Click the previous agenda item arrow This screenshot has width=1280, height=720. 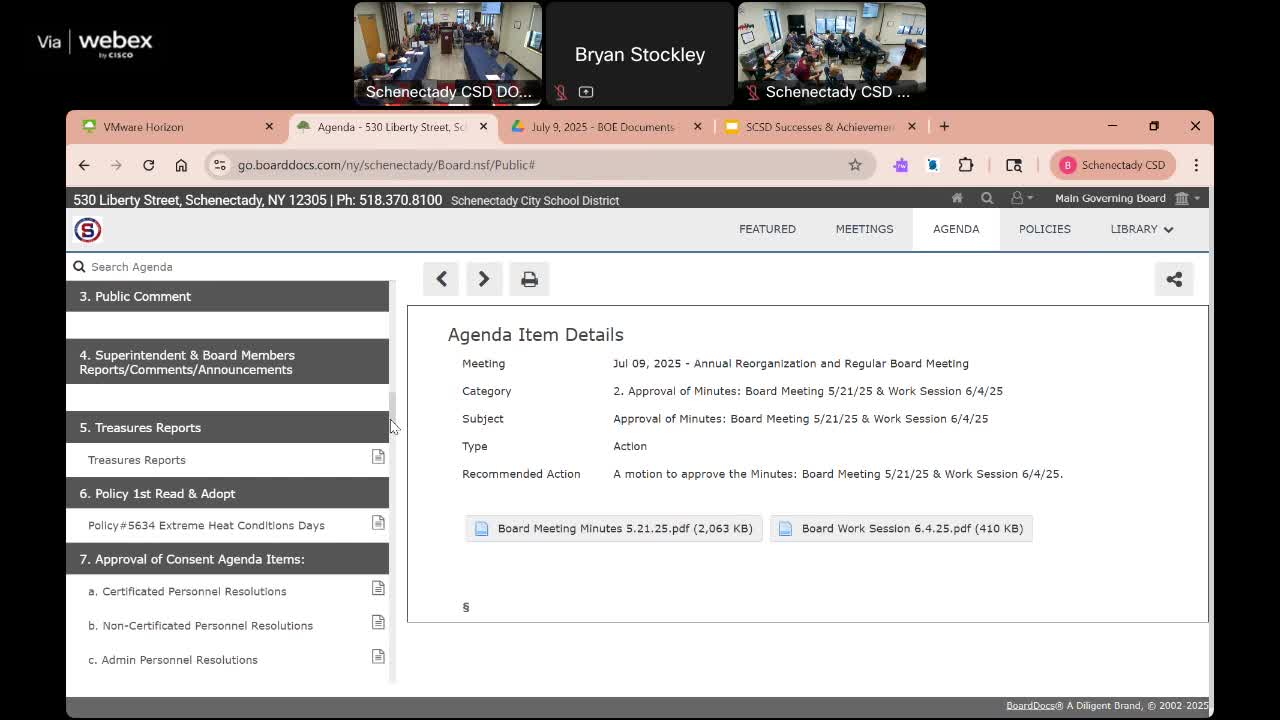pyautogui.click(x=441, y=279)
